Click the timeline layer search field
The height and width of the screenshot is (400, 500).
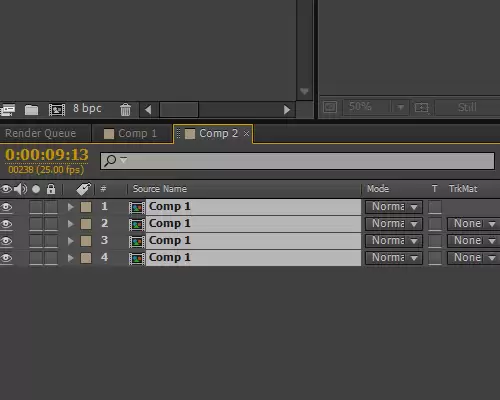point(297,161)
